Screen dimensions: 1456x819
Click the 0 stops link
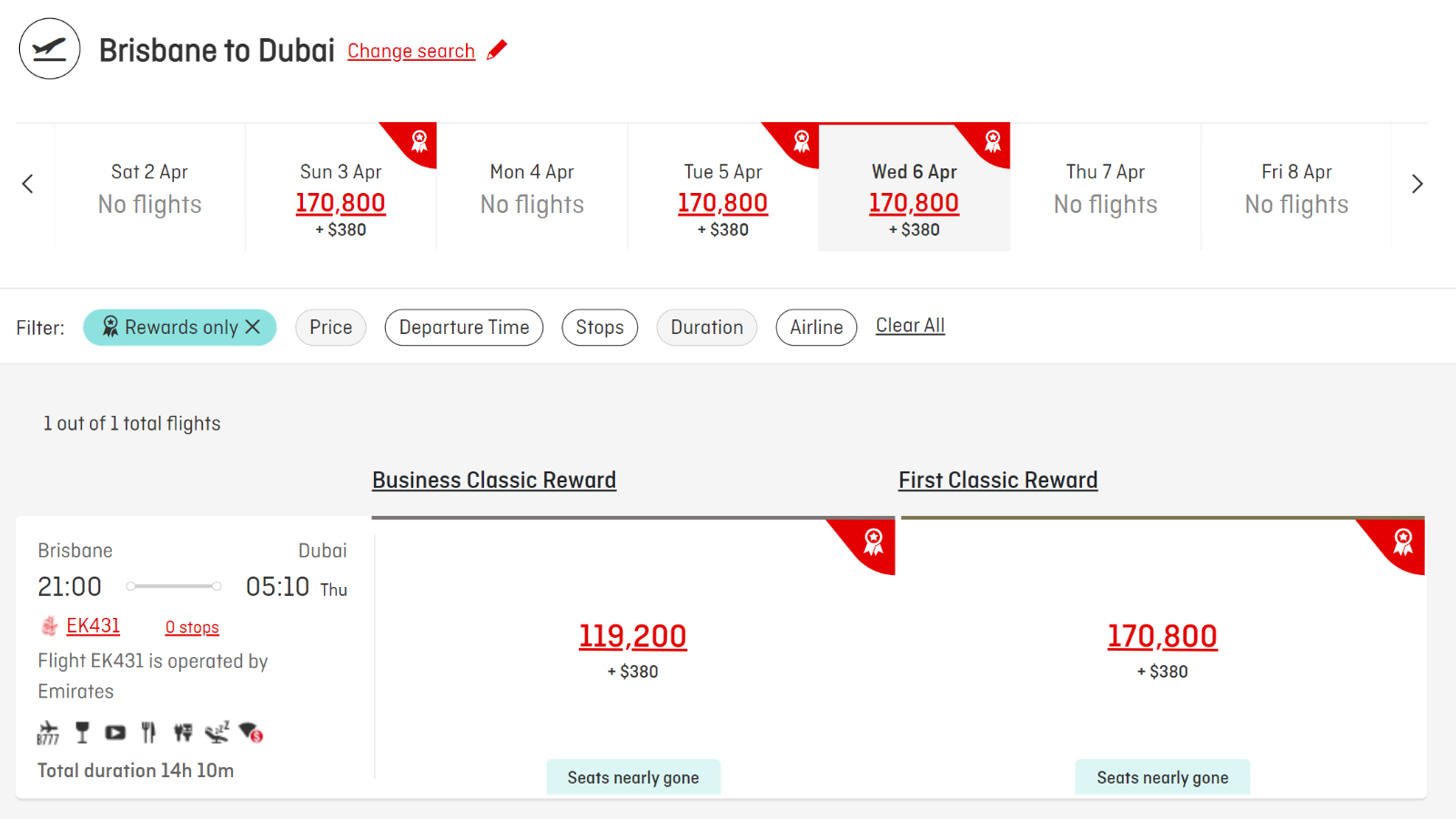coord(192,628)
